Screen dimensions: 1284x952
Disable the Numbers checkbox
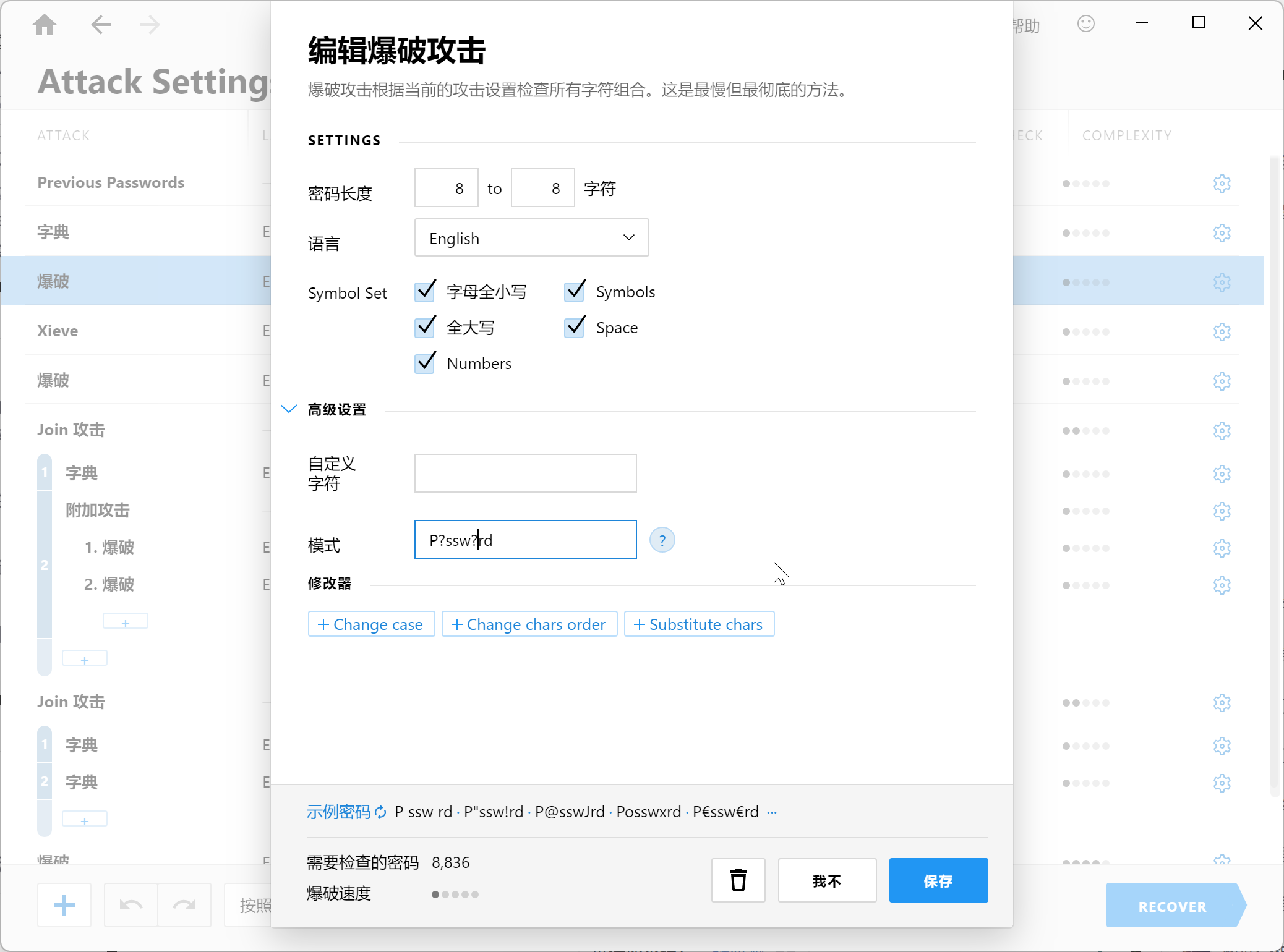click(426, 363)
